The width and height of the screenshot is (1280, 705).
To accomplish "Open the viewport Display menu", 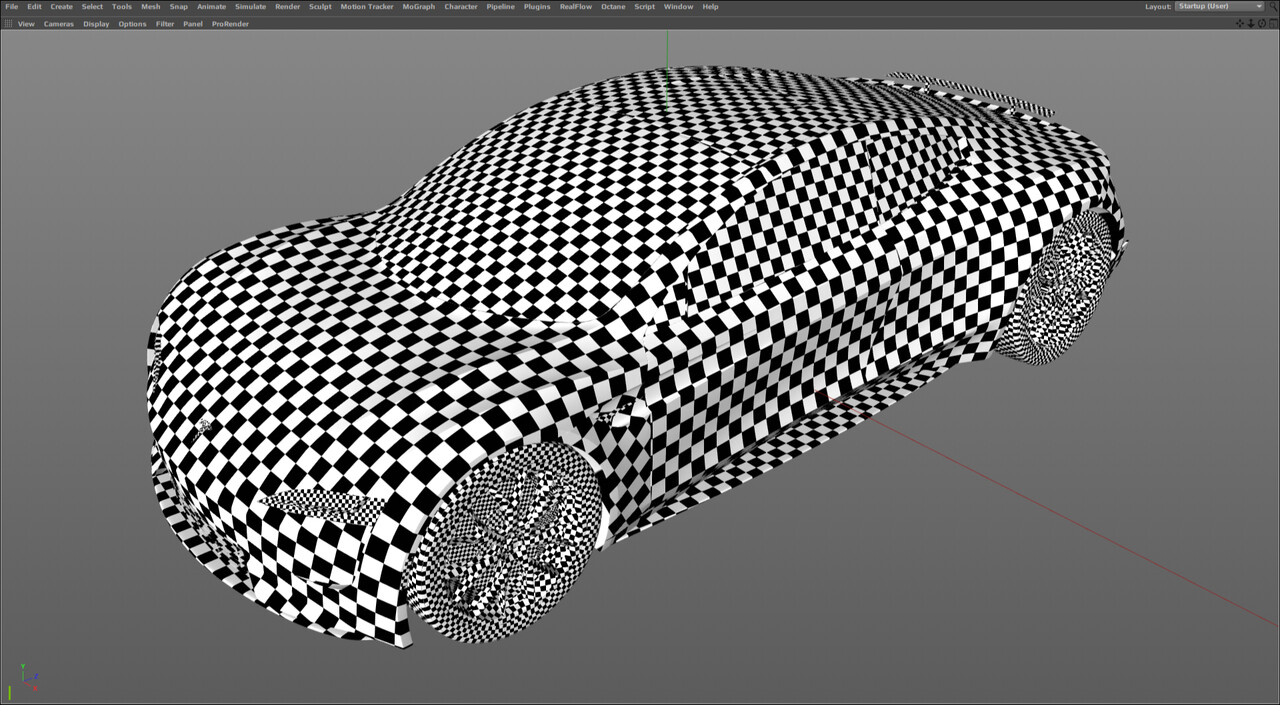I will (96, 23).
